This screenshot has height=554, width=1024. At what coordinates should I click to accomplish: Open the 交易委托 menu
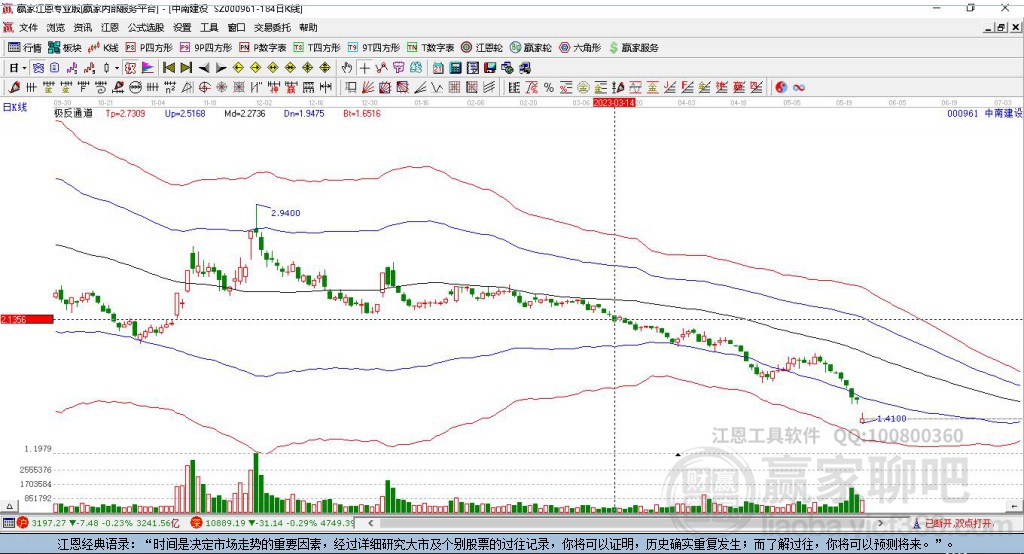tap(272, 27)
